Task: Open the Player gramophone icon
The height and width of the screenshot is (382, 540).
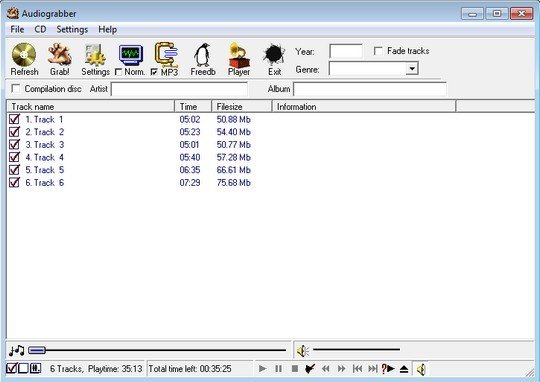Action: (x=239, y=55)
